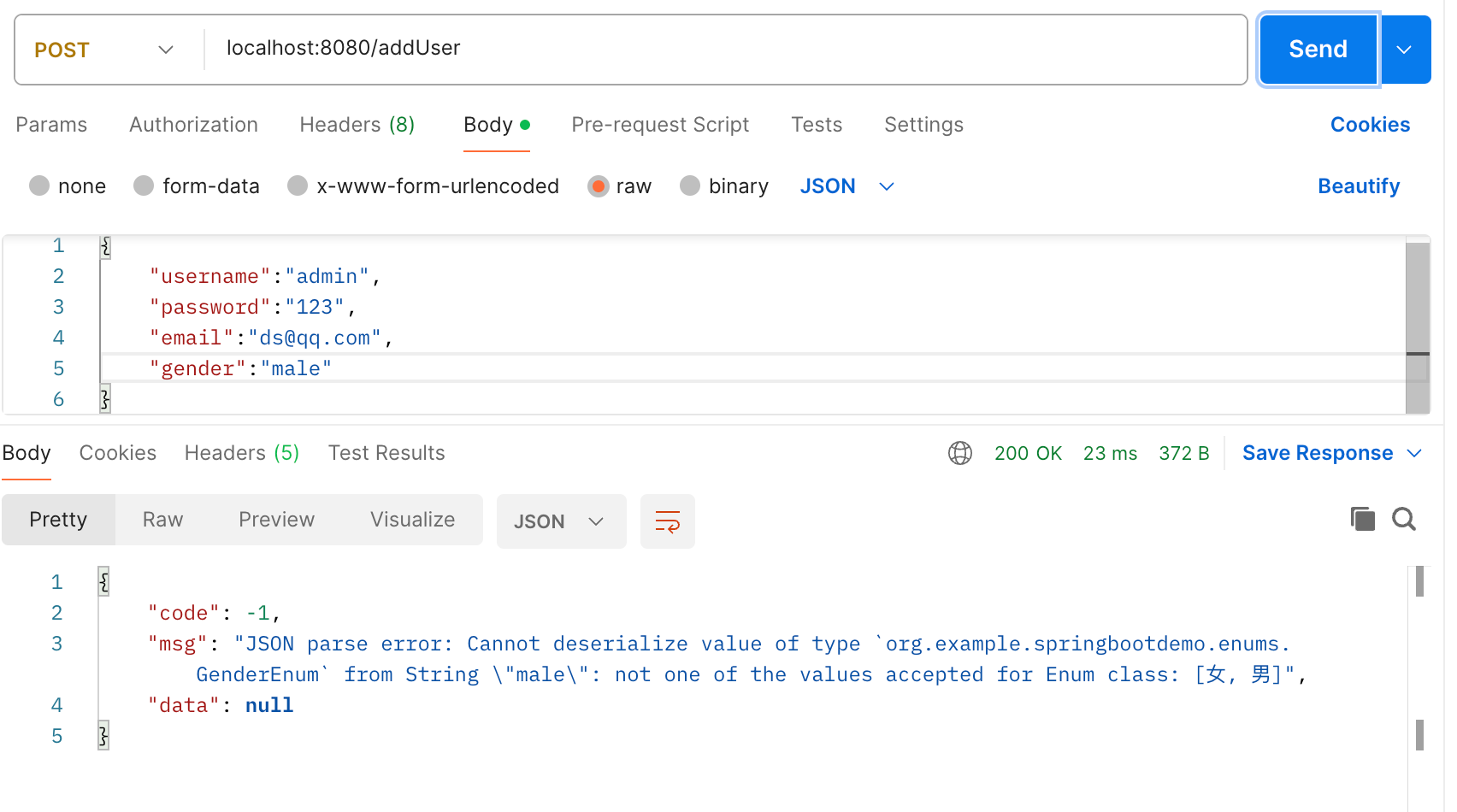Screen dimensions: 1457x812
Task: Select the raw body radio button
Action: [598, 186]
